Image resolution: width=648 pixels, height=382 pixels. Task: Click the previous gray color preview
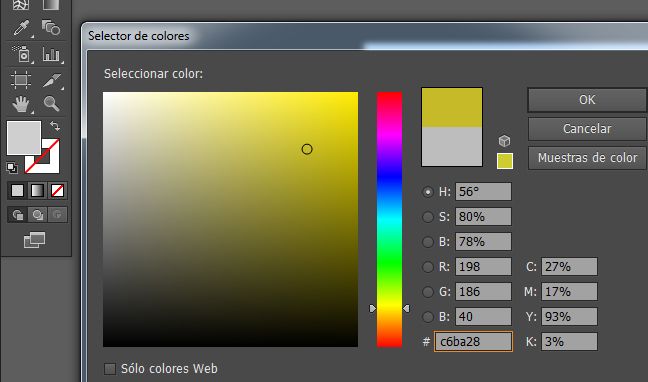[452, 146]
